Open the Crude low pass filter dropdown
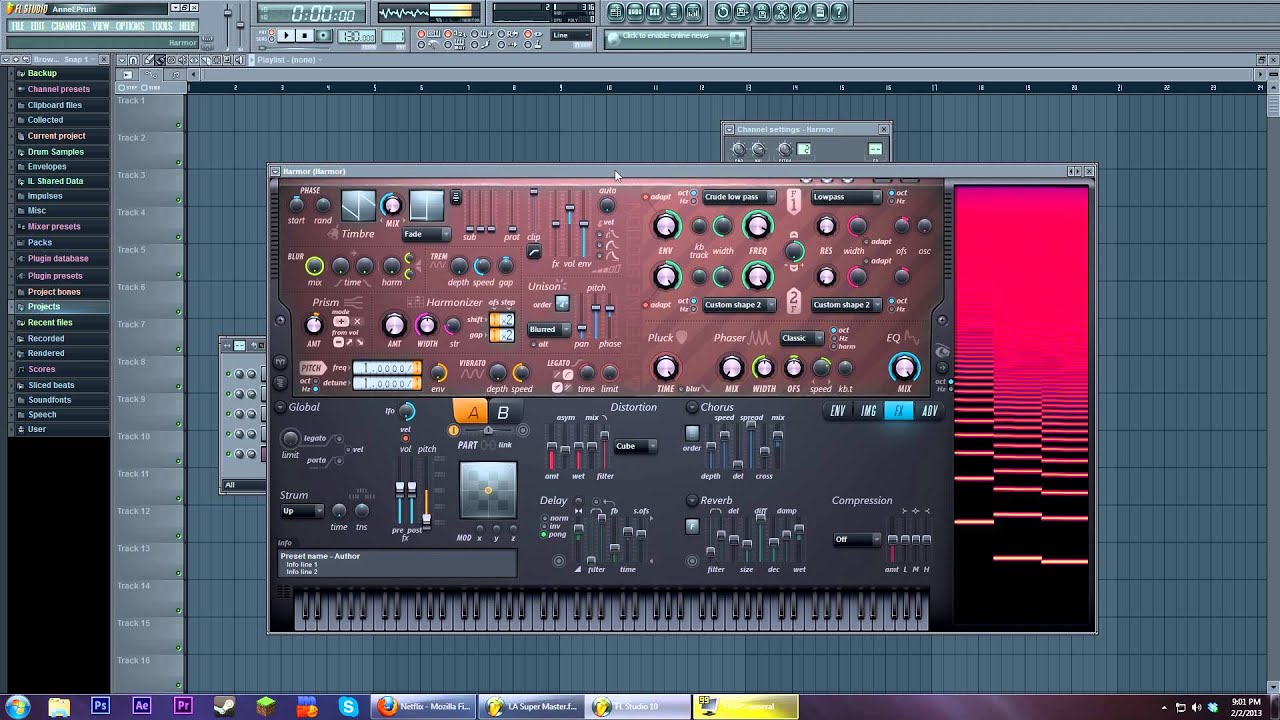This screenshot has height=720, width=1280. click(739, 197)
